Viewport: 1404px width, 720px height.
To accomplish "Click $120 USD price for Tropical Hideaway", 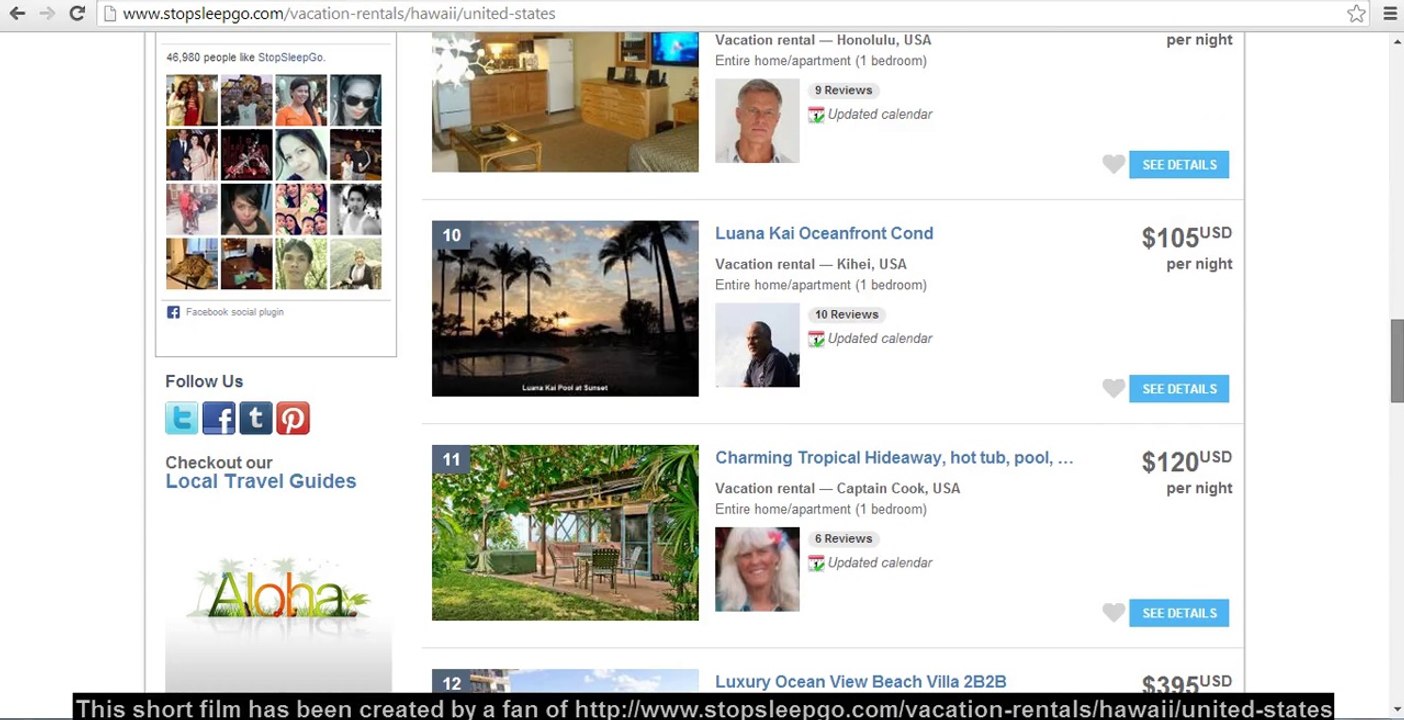I will [1186, 461].
